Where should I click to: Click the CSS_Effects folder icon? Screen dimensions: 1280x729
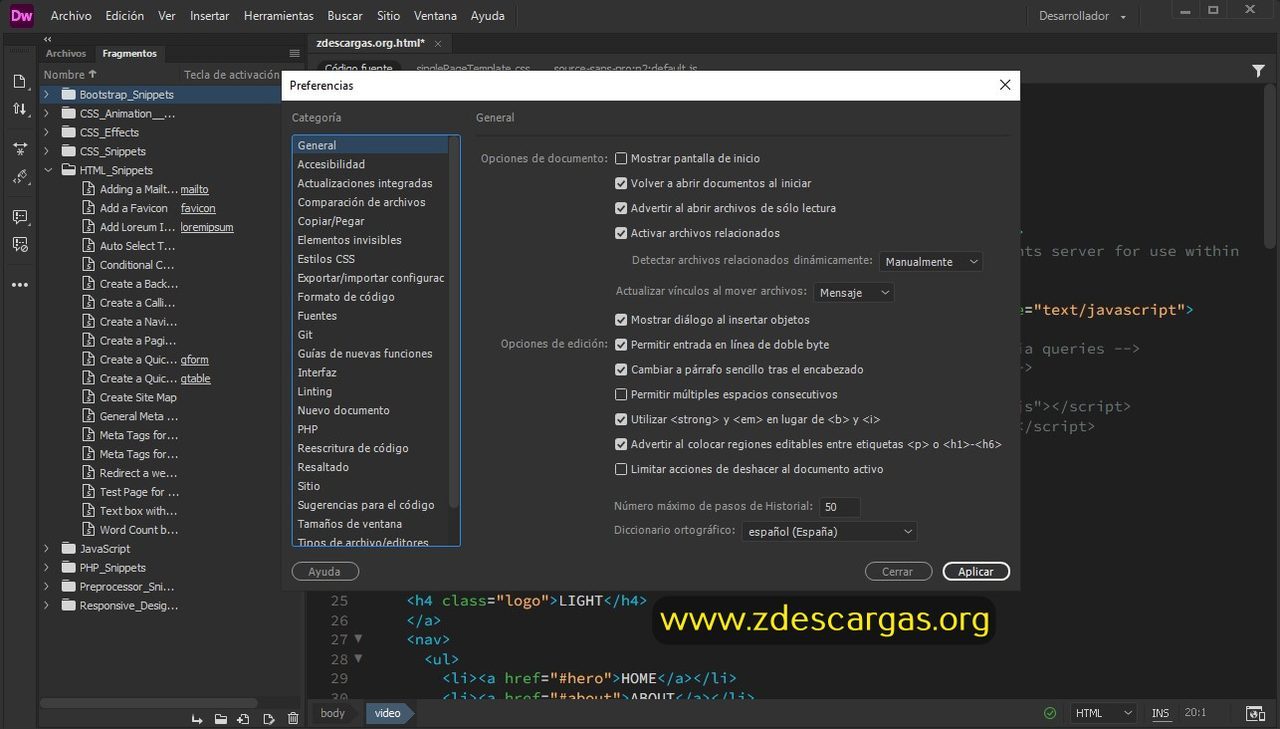coord(69,132)
